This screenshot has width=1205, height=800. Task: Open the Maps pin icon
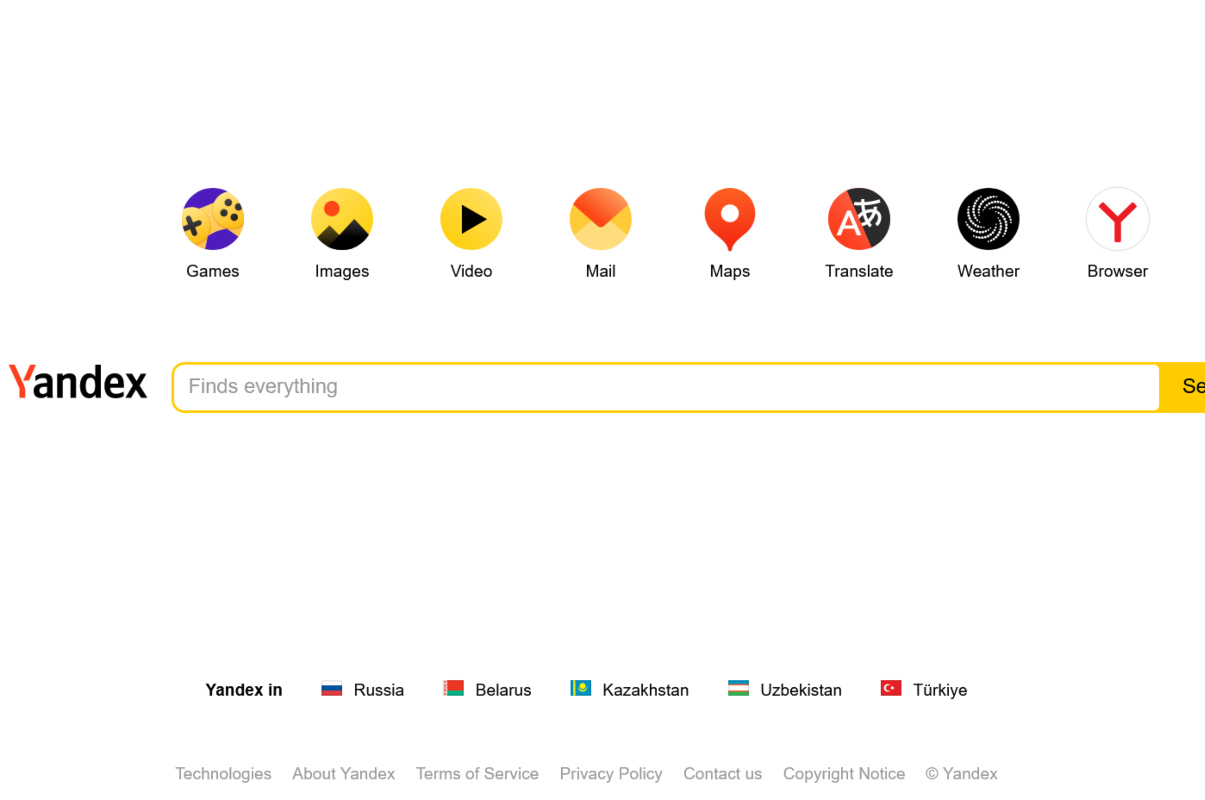(x=730, y=219)
